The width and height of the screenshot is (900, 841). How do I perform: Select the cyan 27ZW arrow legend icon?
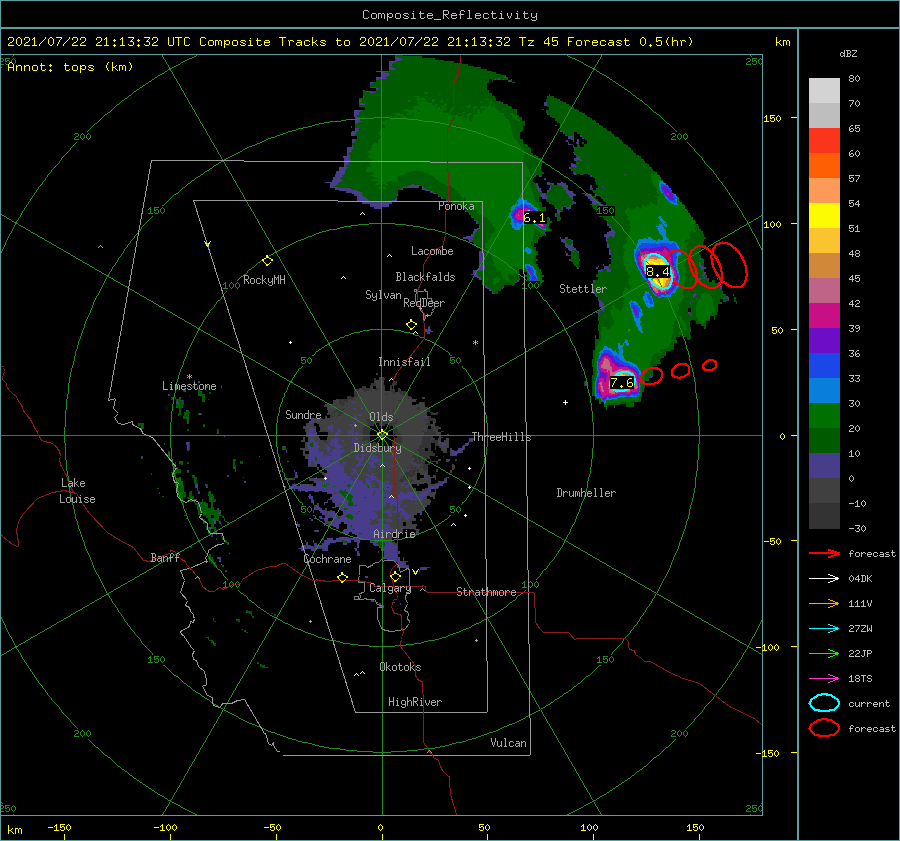[x=824, y=629]
